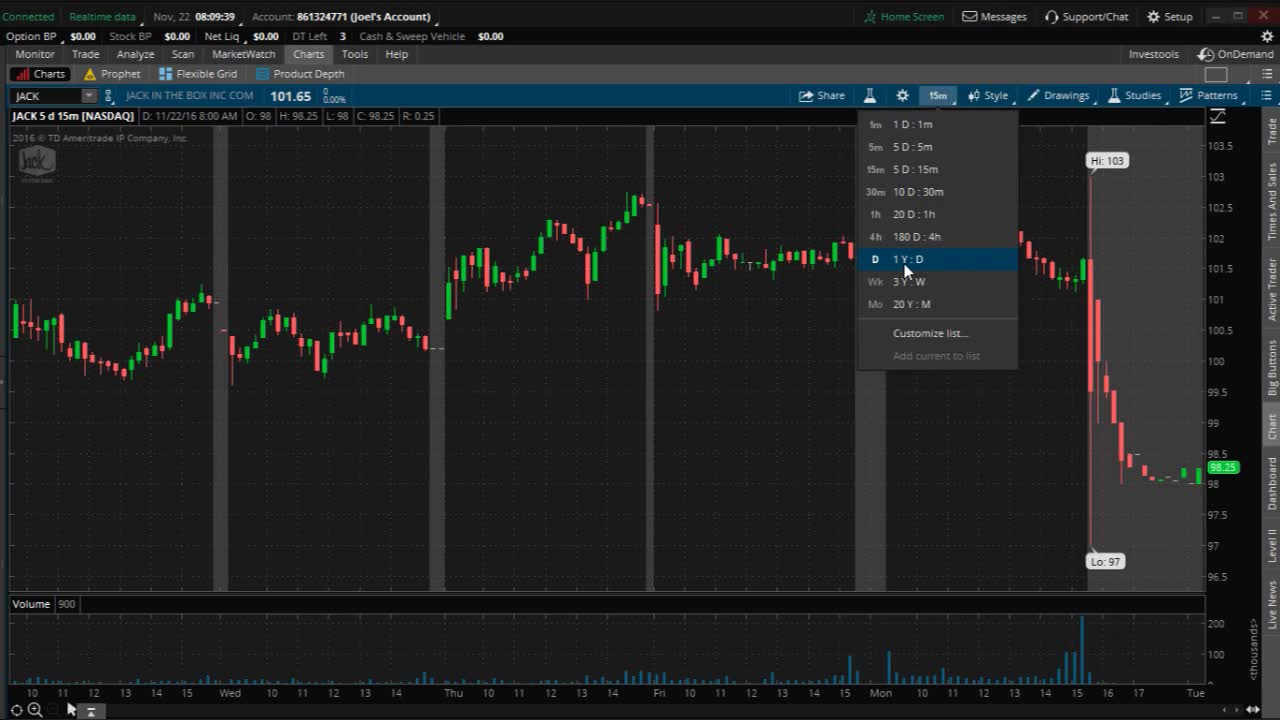Open the symbol dropdown arrow next to JACK
Image resolution: width=1280 pixels, height=720 pixels.
pos(89,96)
